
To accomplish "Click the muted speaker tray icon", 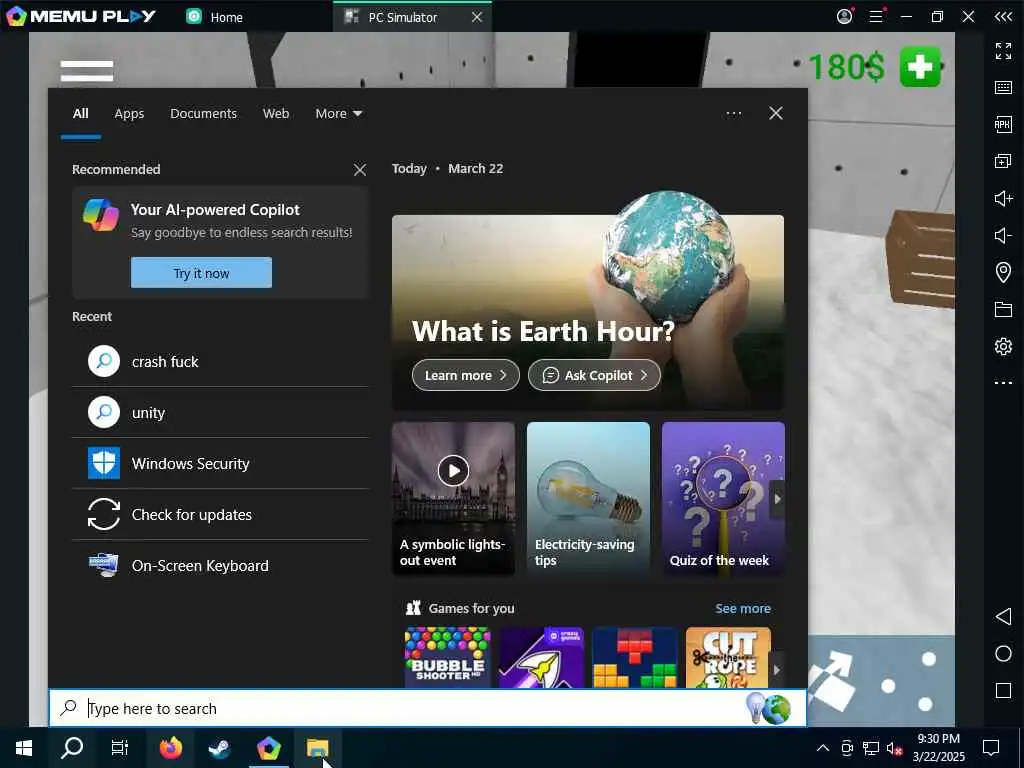I will point(895,748).
